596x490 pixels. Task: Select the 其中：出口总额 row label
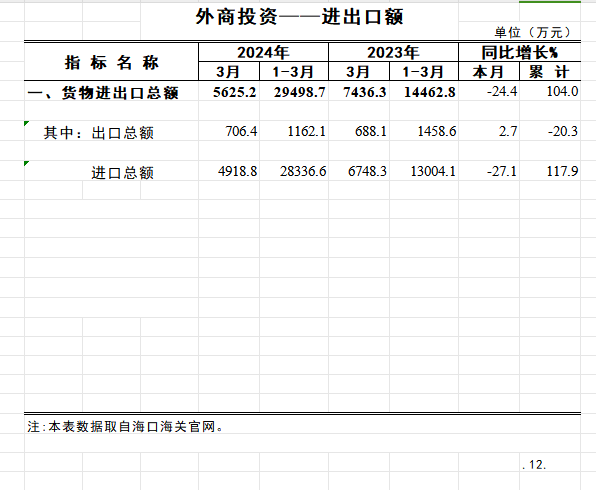tap(98, 133)
